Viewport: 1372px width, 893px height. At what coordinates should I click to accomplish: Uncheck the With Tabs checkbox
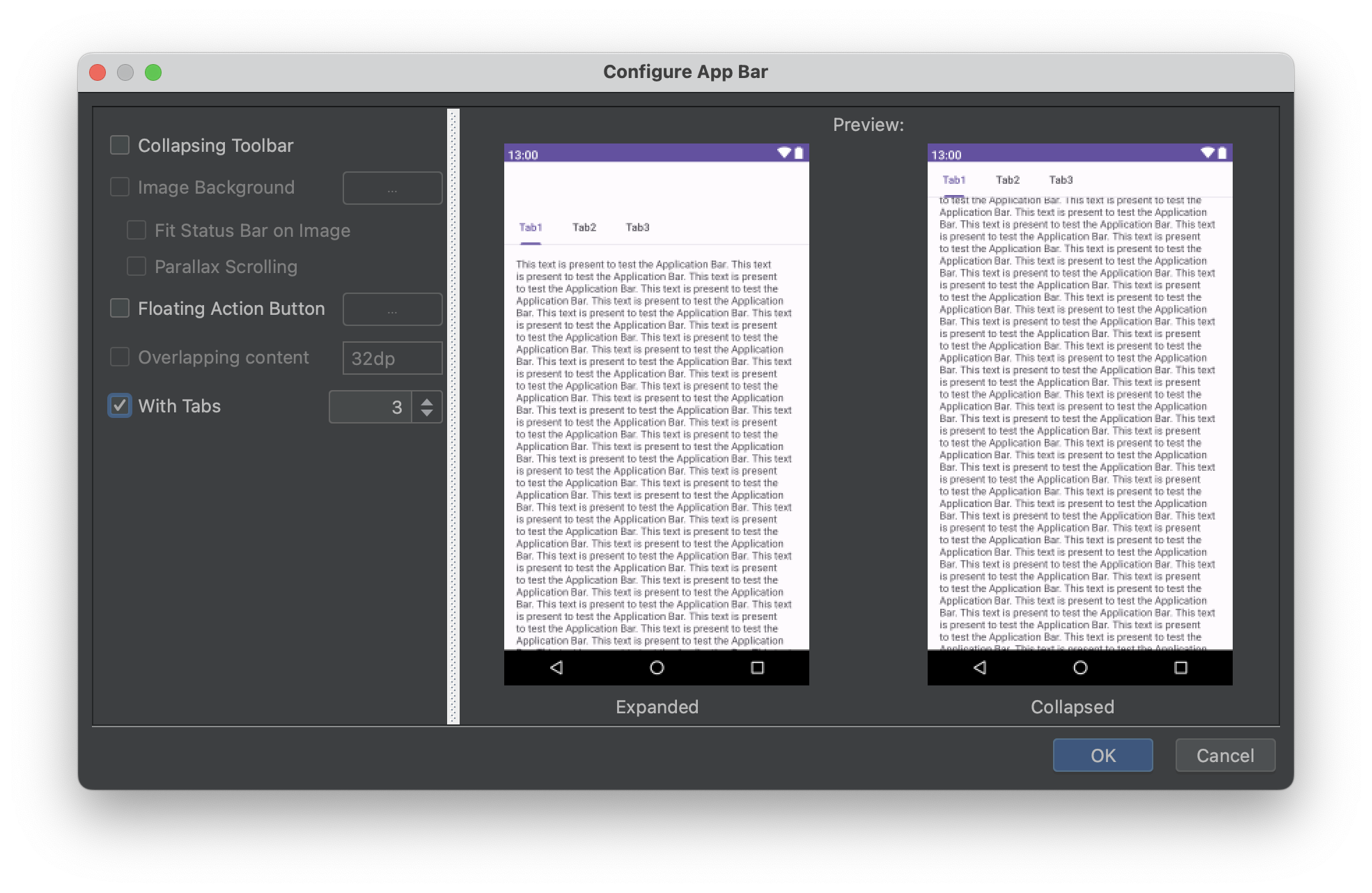click(x=120, y=405)
